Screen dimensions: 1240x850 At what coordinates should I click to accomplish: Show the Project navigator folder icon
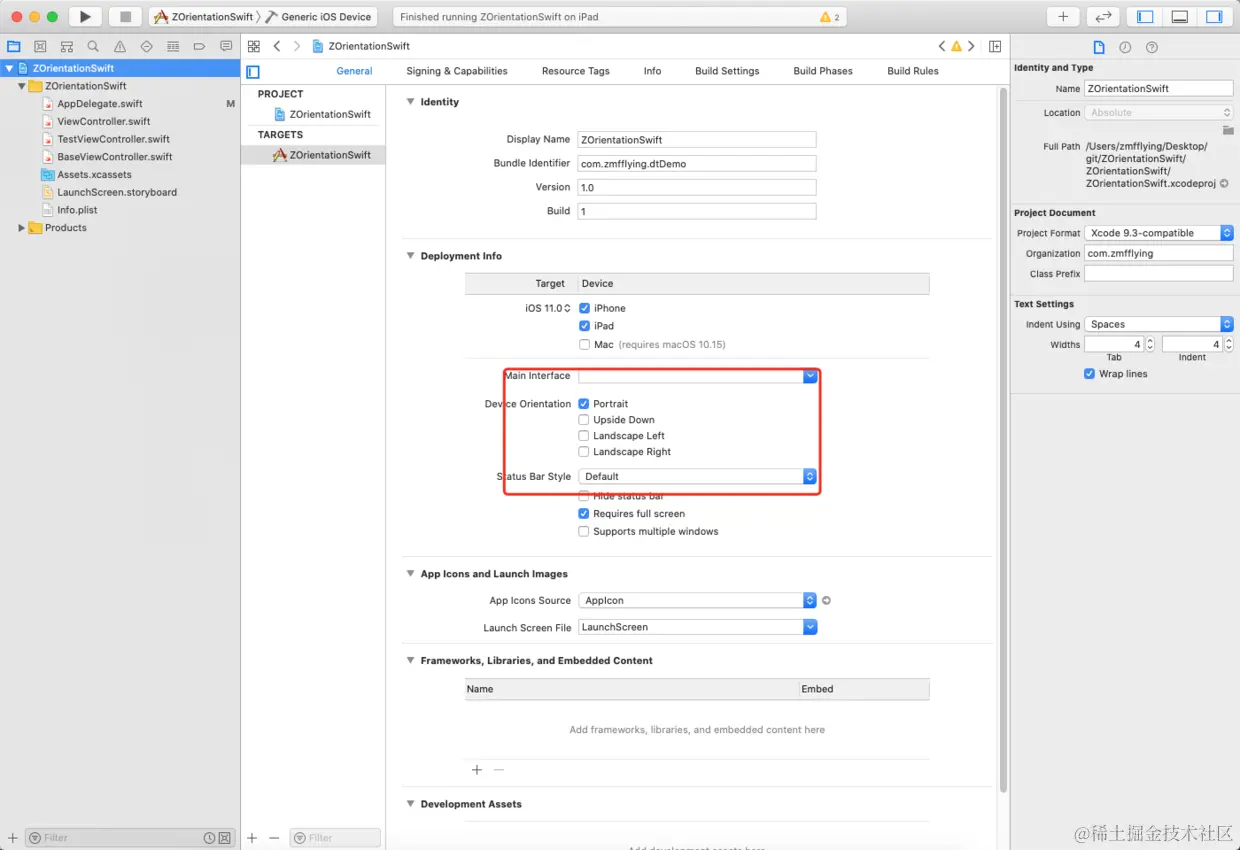pos(14,46)
